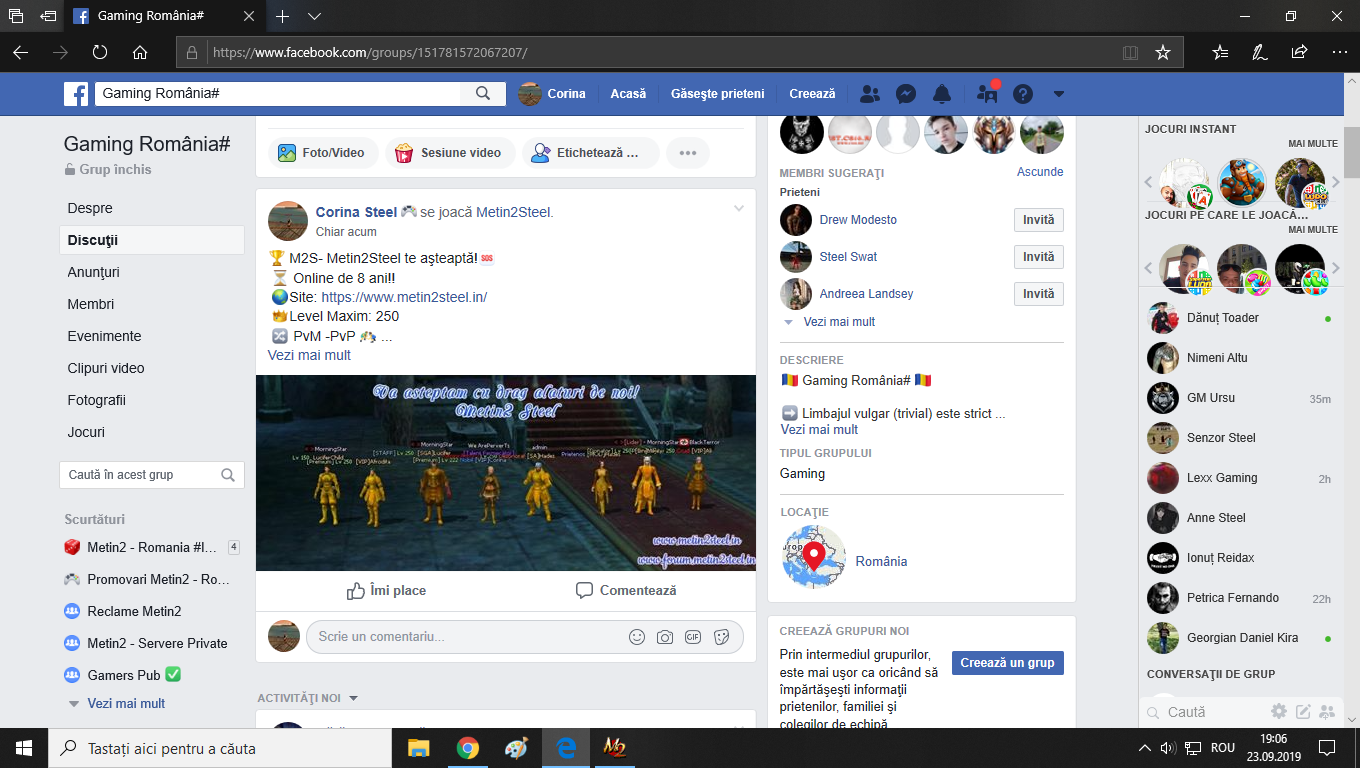Open the friend requests icon

pyautogui.click(x=870, y=94)
